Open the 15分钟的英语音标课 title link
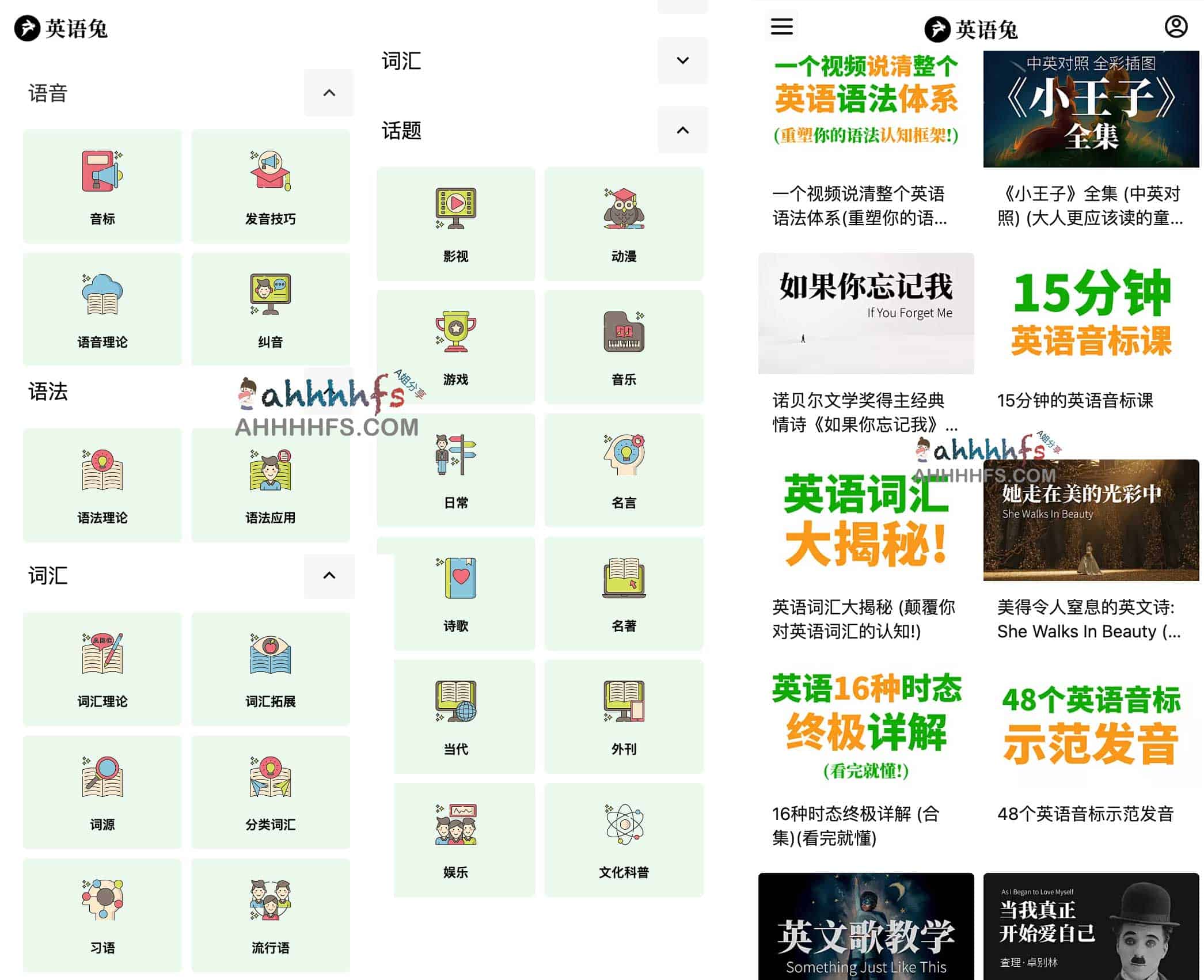The image size is (1204, 980). point(1074,401)
